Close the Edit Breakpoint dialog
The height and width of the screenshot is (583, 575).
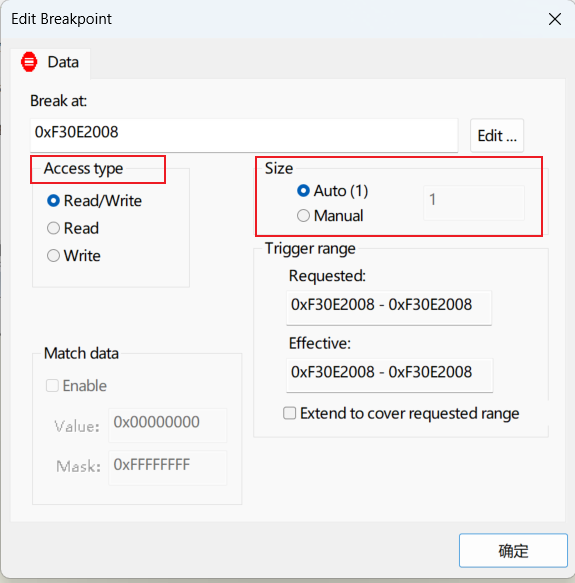555,19
